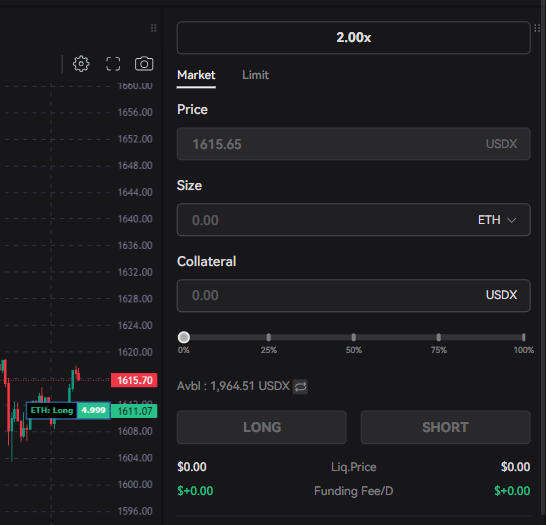Click the 4.999 position size tag

tap(93, 410)
